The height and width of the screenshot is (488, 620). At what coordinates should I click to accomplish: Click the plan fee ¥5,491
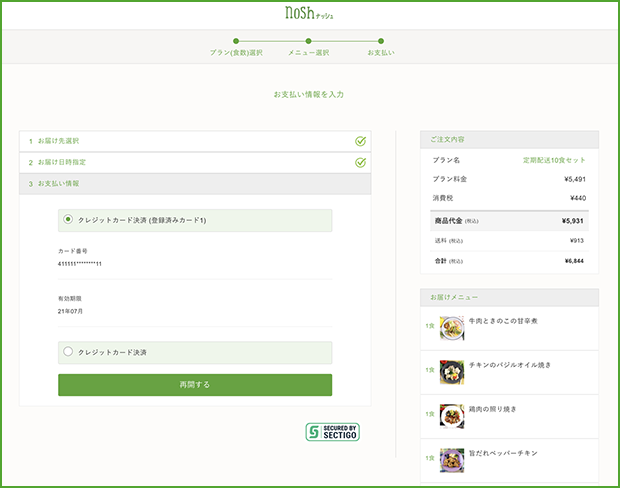click(575, 179)
